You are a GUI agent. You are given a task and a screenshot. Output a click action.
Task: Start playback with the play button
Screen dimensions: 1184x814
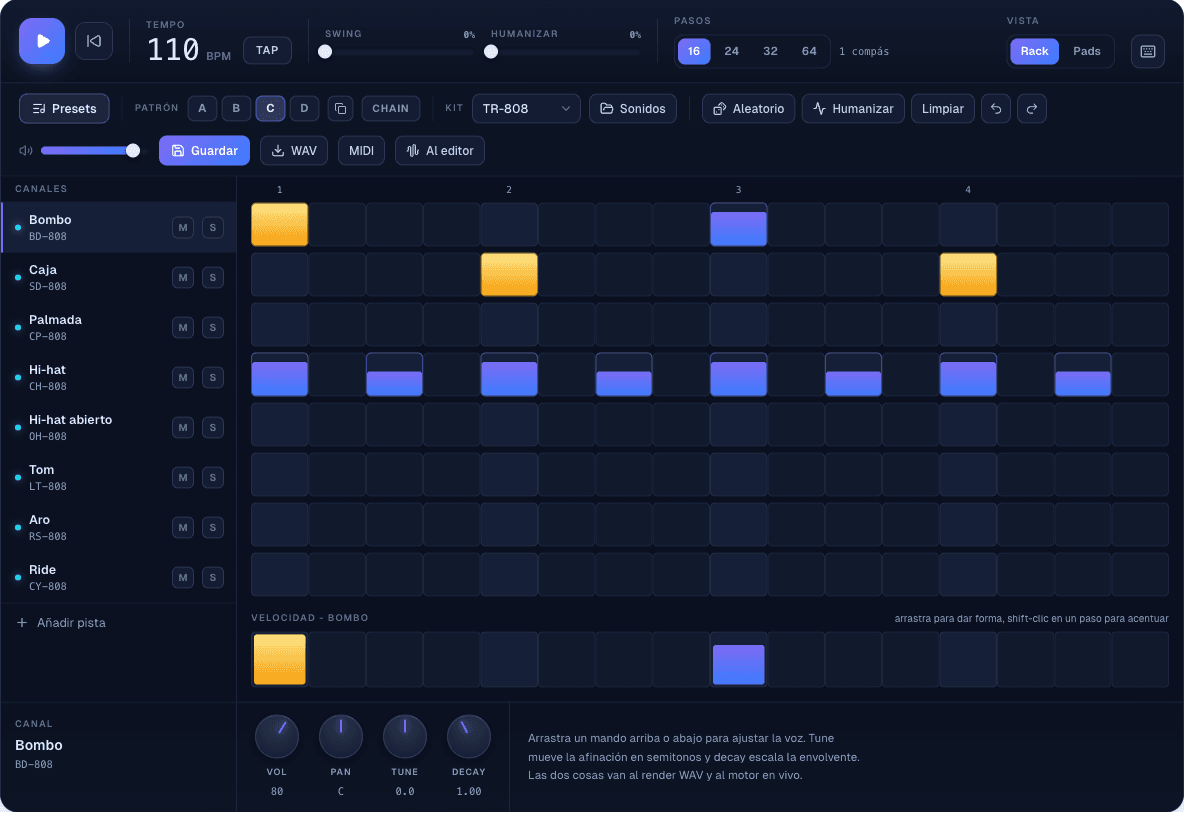tap(42, 41)
